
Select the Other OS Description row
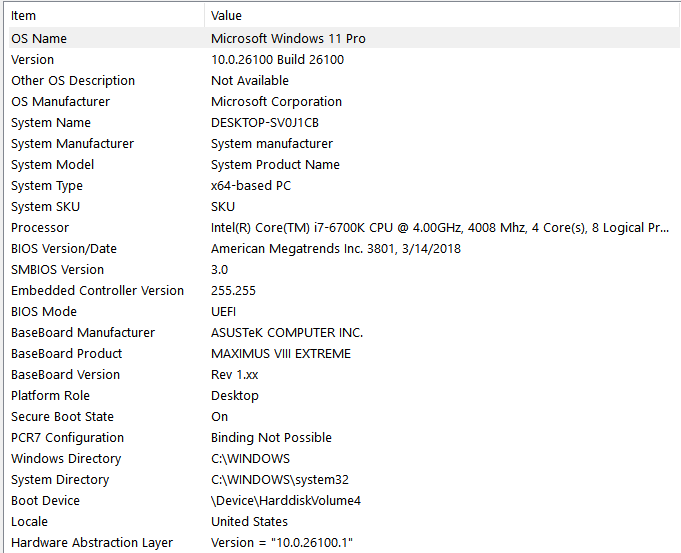(x=344, y=80)
